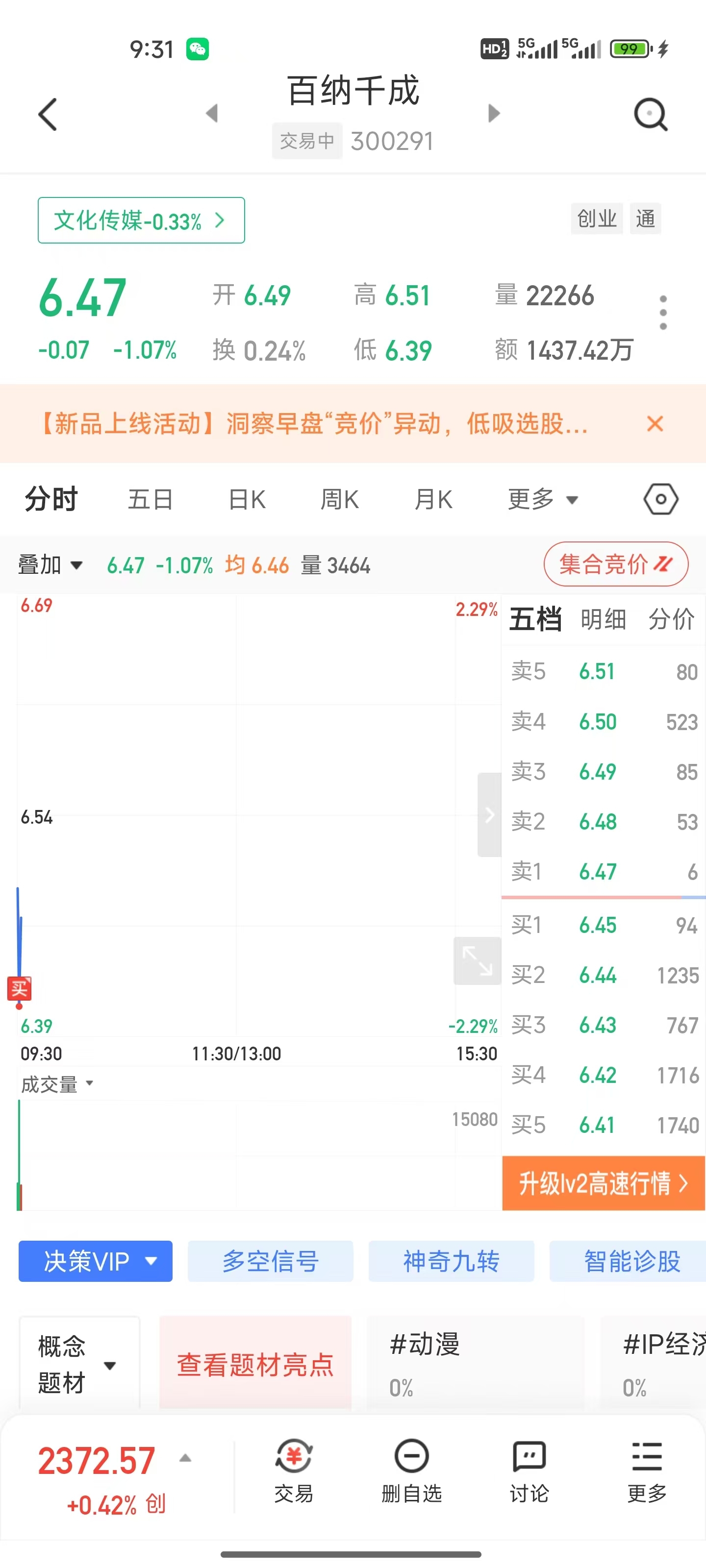Open the 讨论 discussion icon
This screenshot has height=1568, width=706.
[x=529, y=1472]
